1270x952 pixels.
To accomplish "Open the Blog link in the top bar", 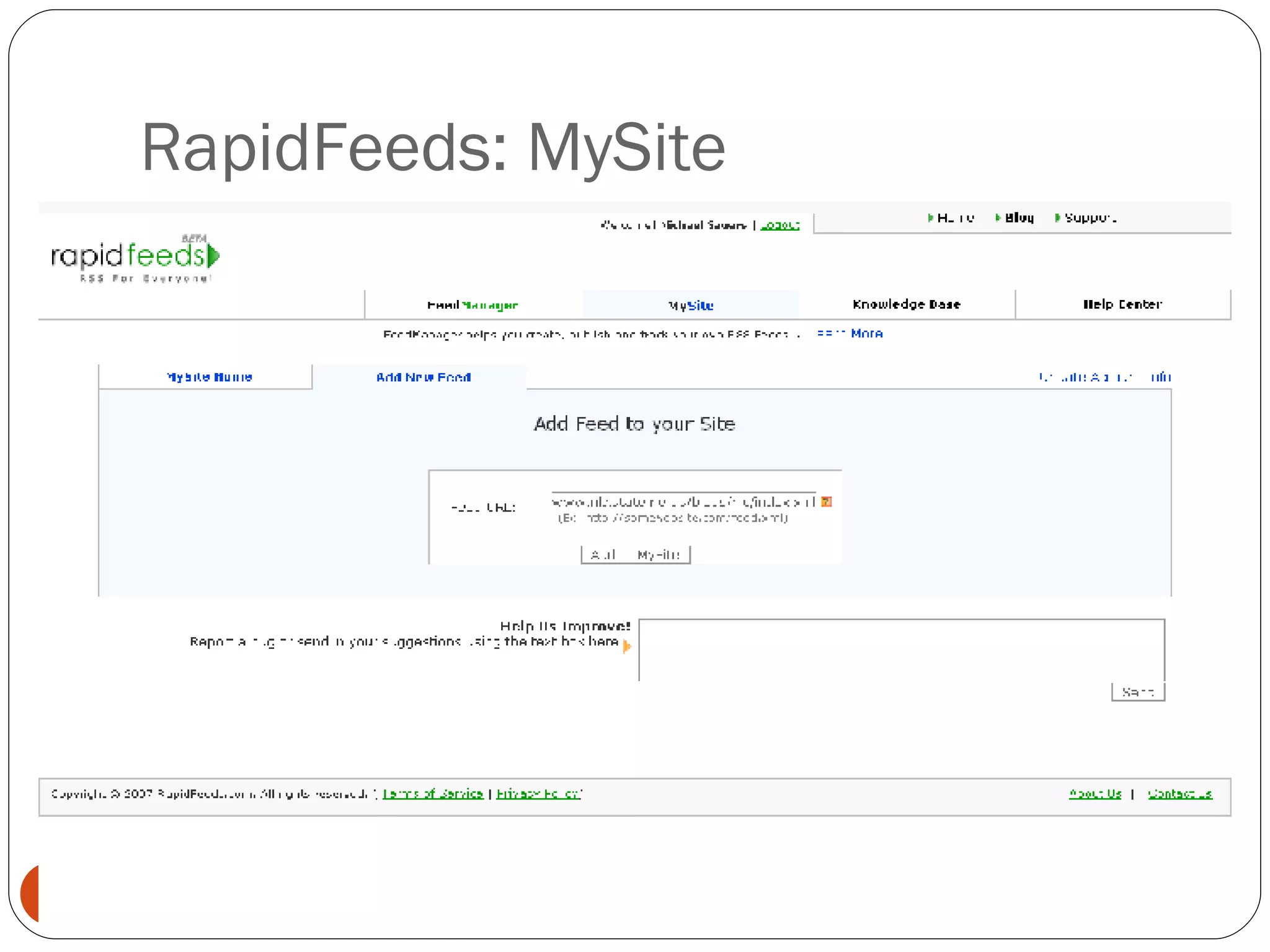I will [1019, 218].
